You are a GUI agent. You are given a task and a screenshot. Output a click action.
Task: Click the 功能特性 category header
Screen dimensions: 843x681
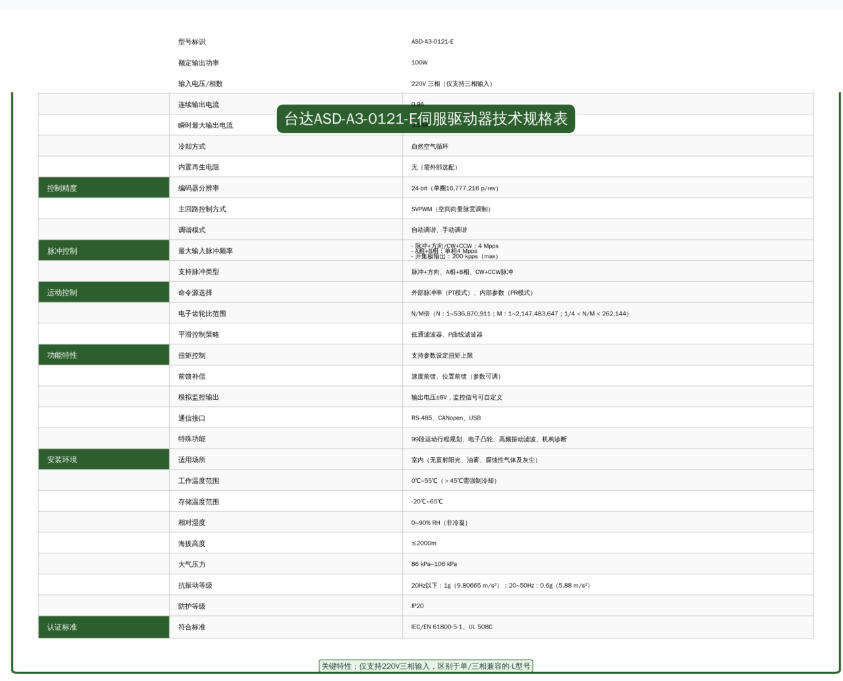[x=103, y=355]
